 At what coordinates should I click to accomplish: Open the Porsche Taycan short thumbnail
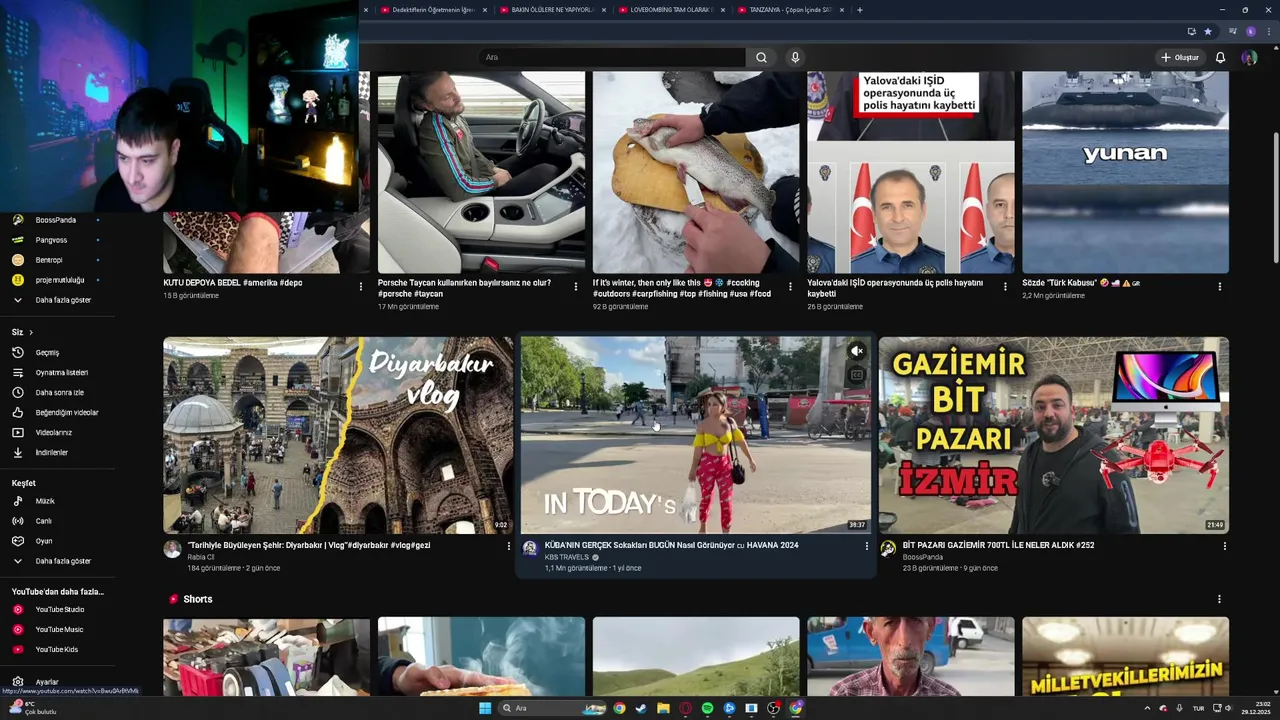coord(481,172)
